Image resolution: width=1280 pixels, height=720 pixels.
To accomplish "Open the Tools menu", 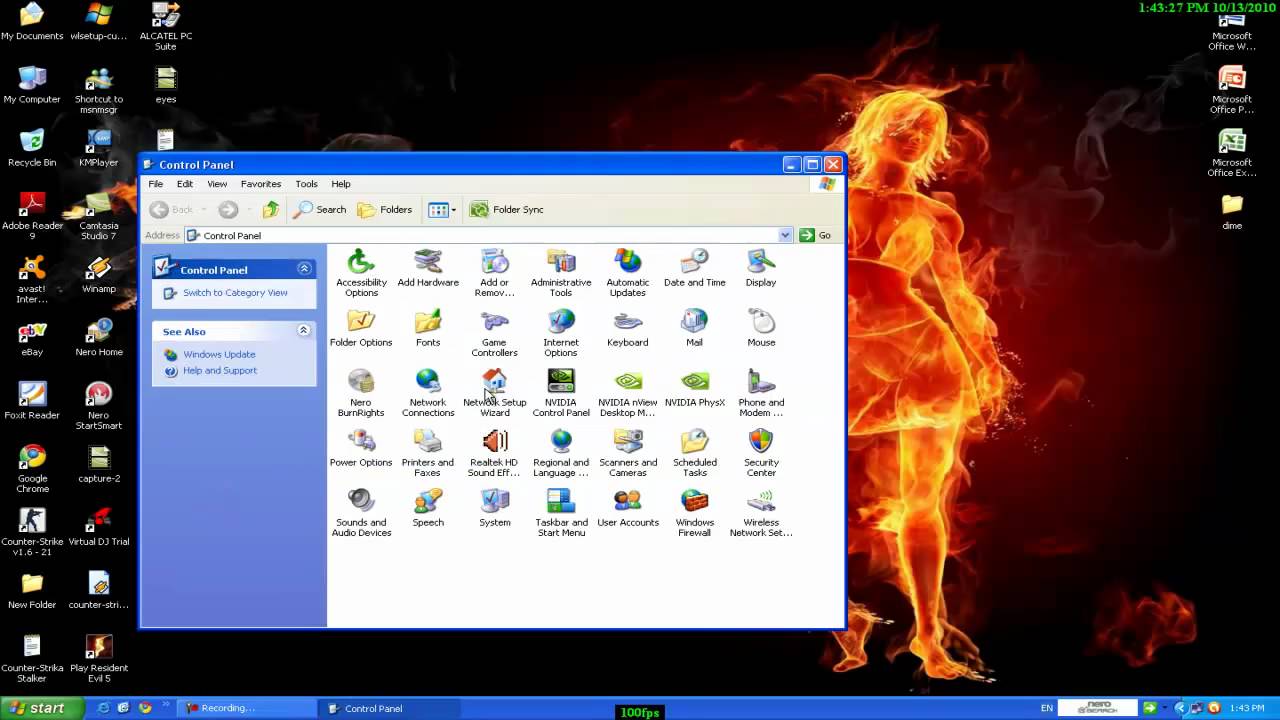I will click(306, 184).
